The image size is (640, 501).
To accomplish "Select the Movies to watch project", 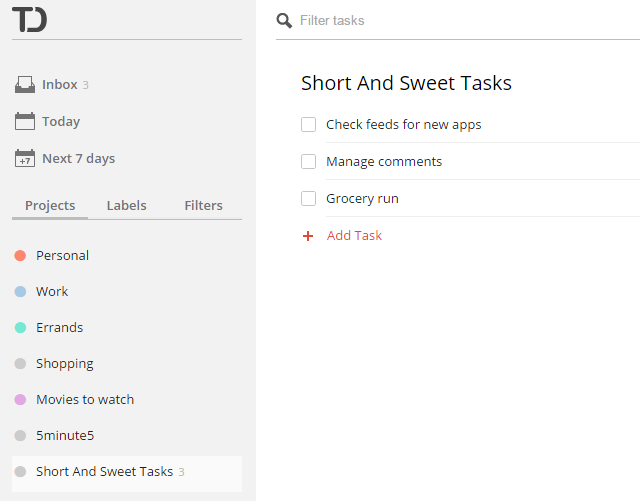I will point(84,400).
